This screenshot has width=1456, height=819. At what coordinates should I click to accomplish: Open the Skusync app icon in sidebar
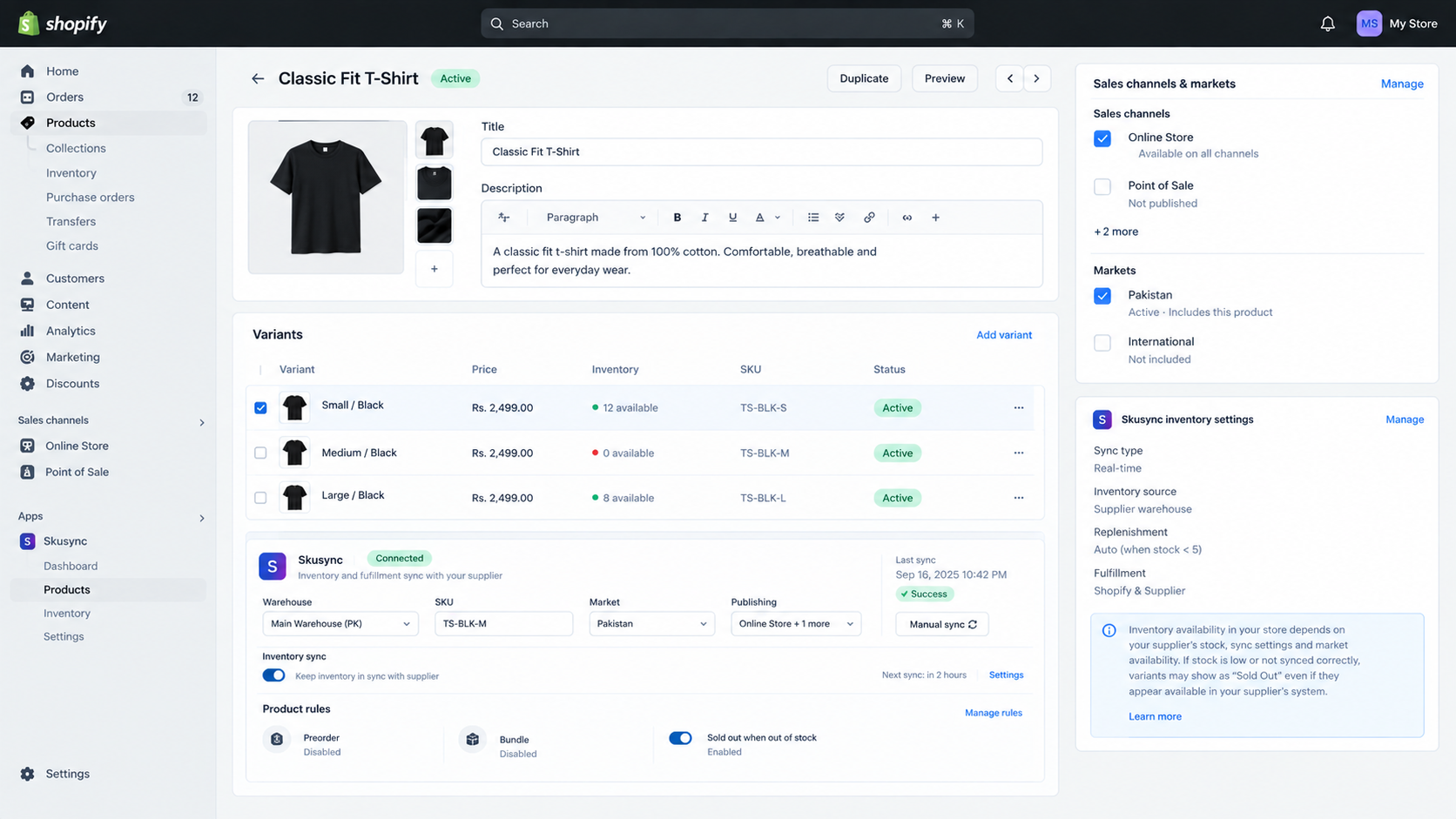(28, 541)
